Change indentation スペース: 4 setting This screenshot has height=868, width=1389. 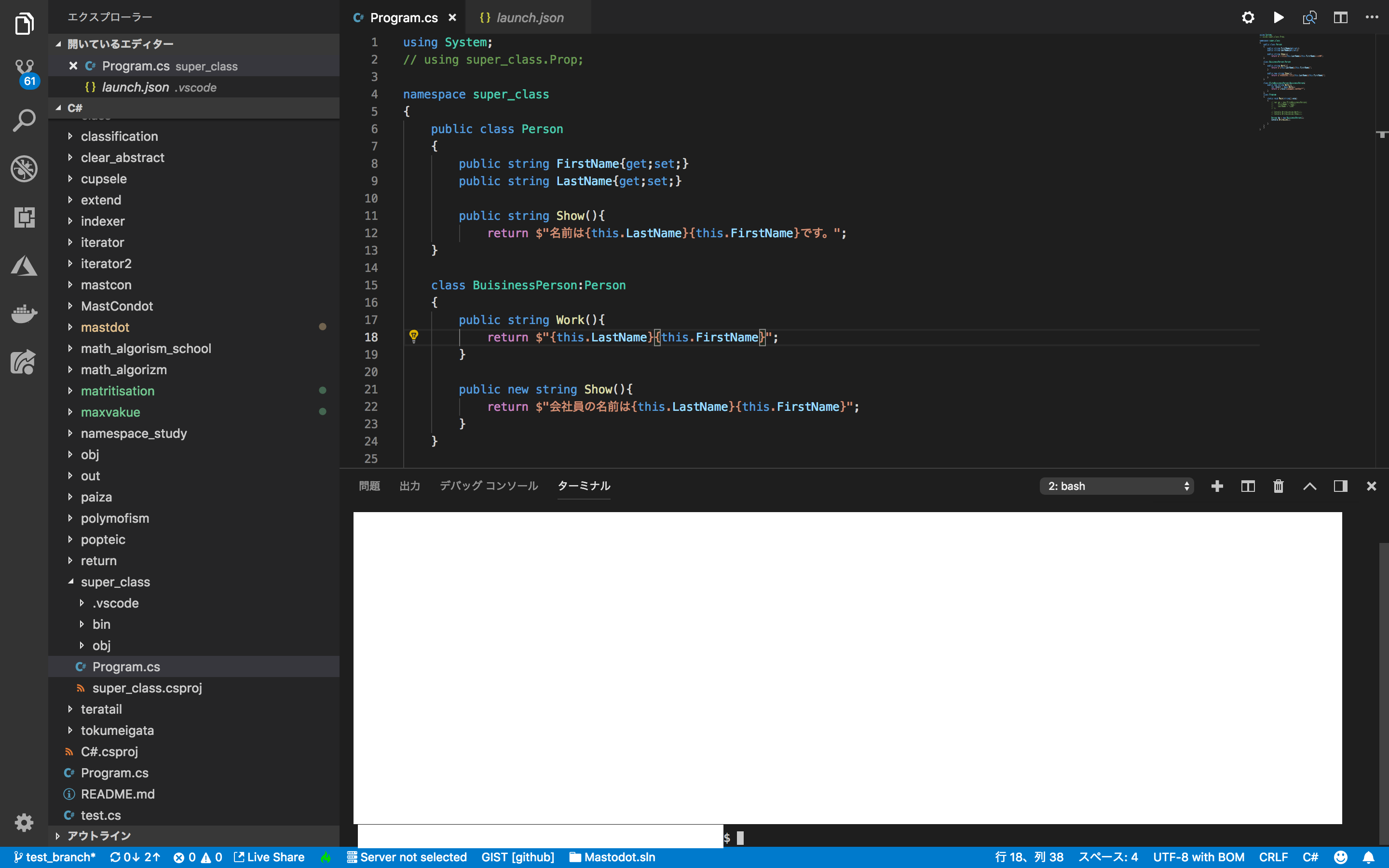click(1108, 857)
